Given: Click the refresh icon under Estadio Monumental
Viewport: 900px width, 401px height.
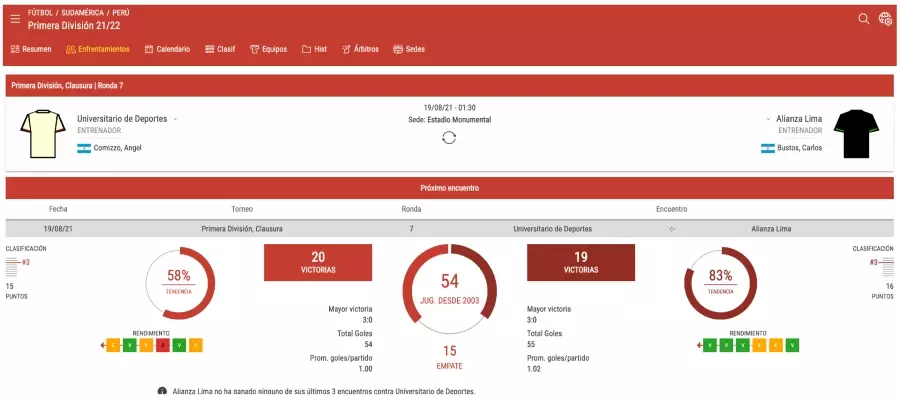Looking at the screenshot, I should pyautogui.click(x=449, y=138).
